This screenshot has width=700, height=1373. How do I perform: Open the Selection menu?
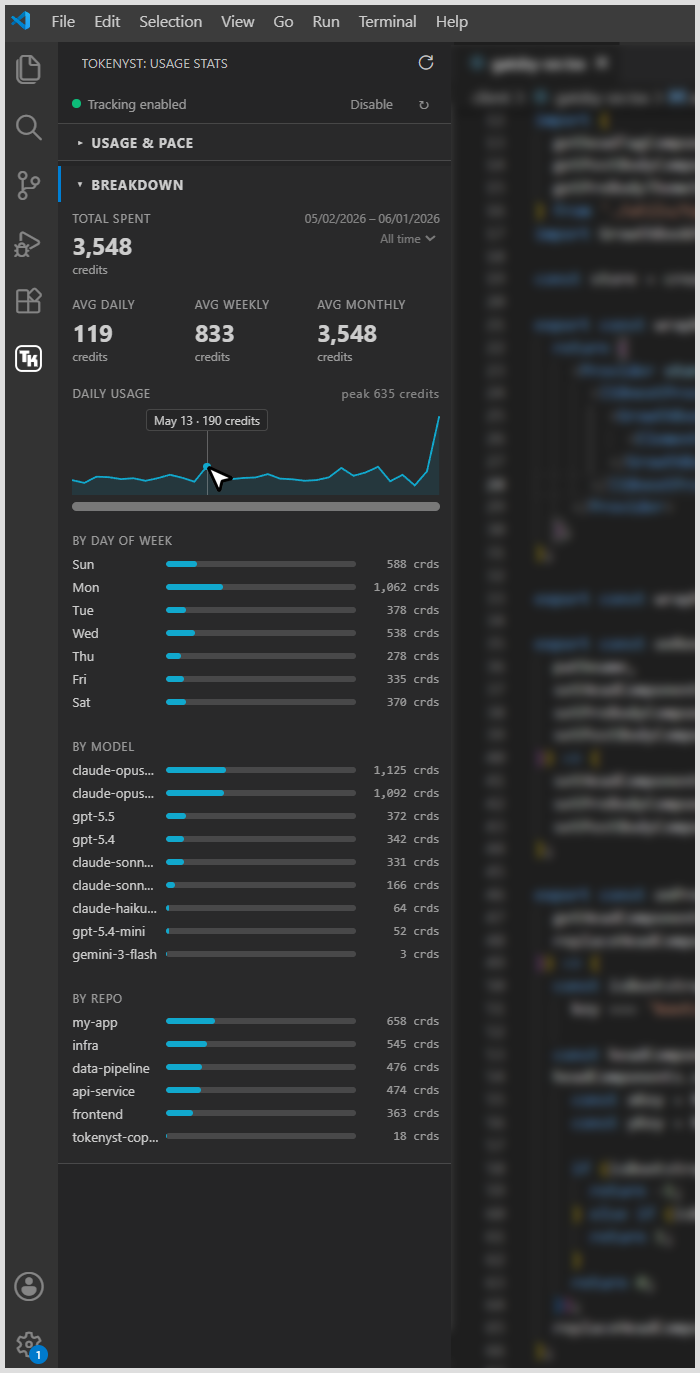tap(171, 21)
